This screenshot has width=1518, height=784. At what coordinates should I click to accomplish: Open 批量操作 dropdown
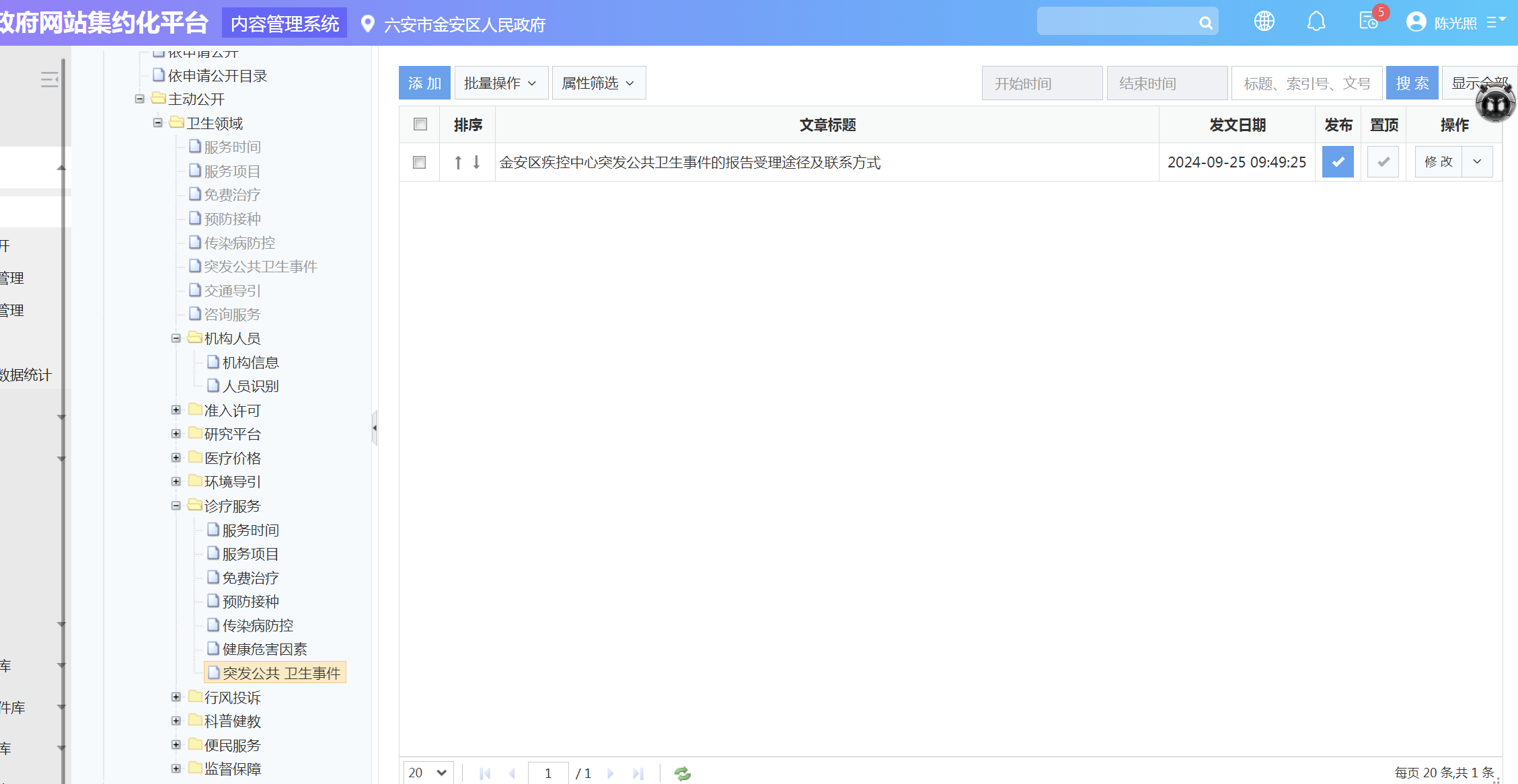pyautogui.click(x=500, y=83)
